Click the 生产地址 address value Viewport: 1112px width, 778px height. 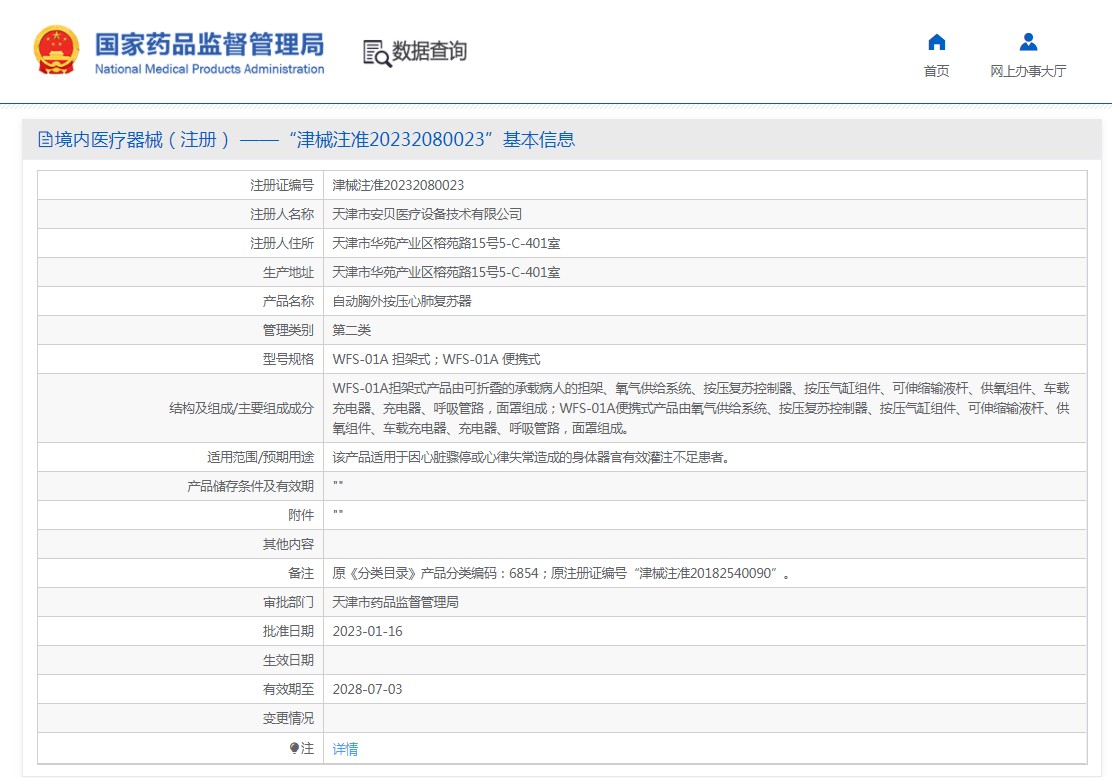[446, 272]
